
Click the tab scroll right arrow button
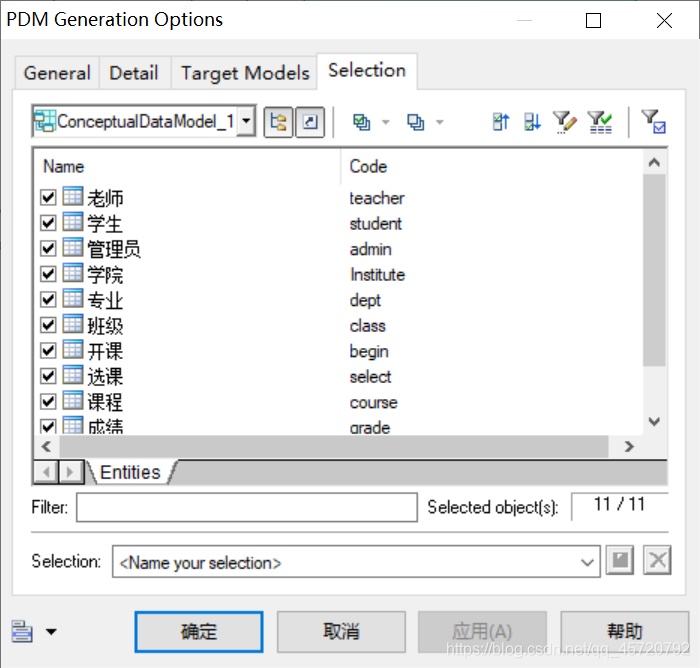[x=71, y=472]
